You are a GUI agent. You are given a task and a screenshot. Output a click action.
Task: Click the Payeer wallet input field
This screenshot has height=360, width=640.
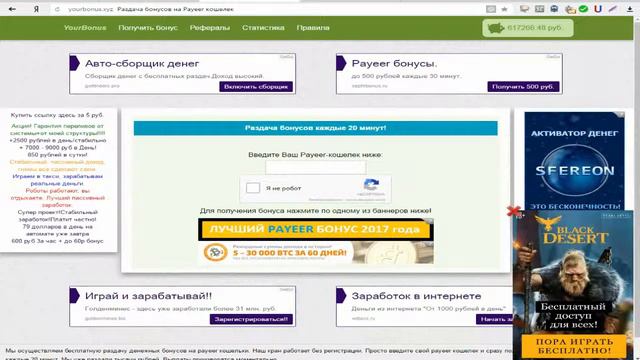pyautogui.click(x=316, y=167)
